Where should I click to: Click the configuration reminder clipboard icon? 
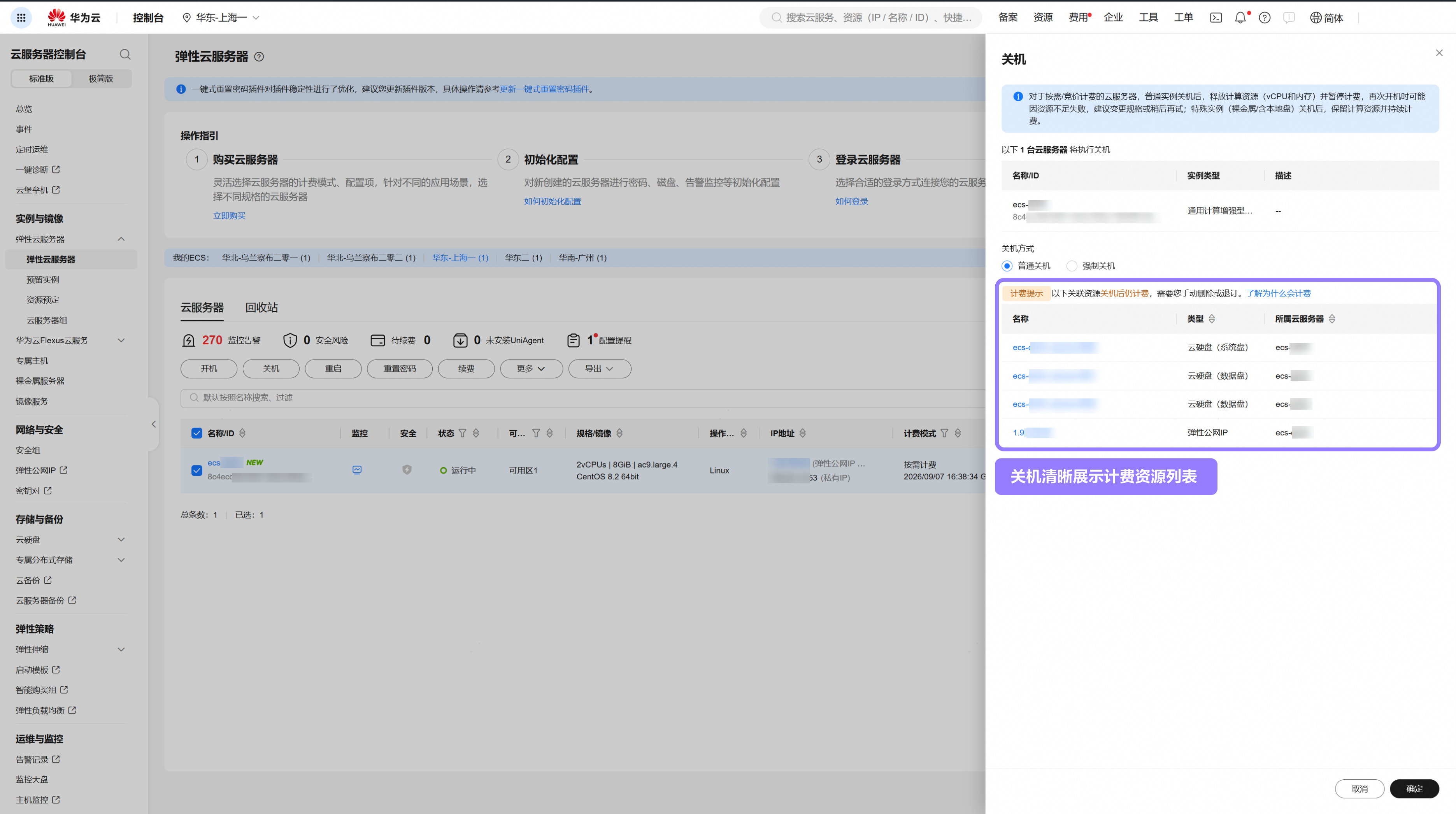[x=573, y=340]
